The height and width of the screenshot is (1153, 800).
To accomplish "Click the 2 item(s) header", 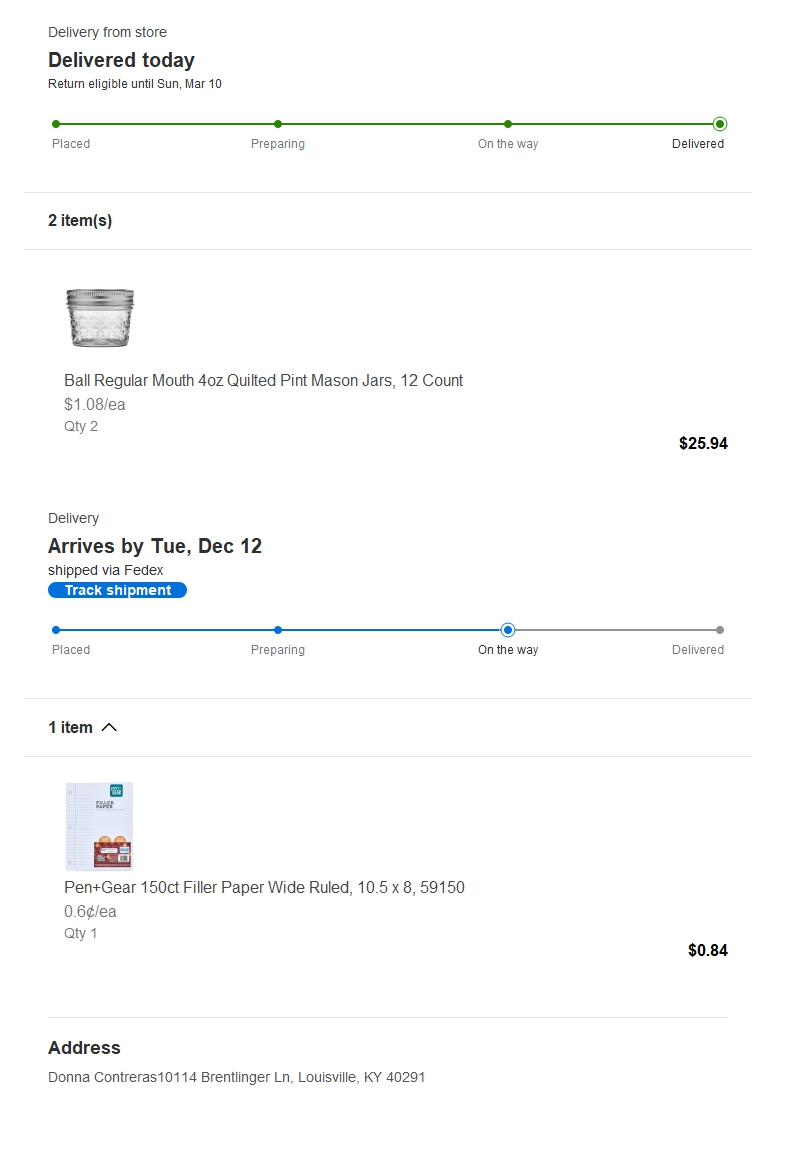I will point(80,221).
